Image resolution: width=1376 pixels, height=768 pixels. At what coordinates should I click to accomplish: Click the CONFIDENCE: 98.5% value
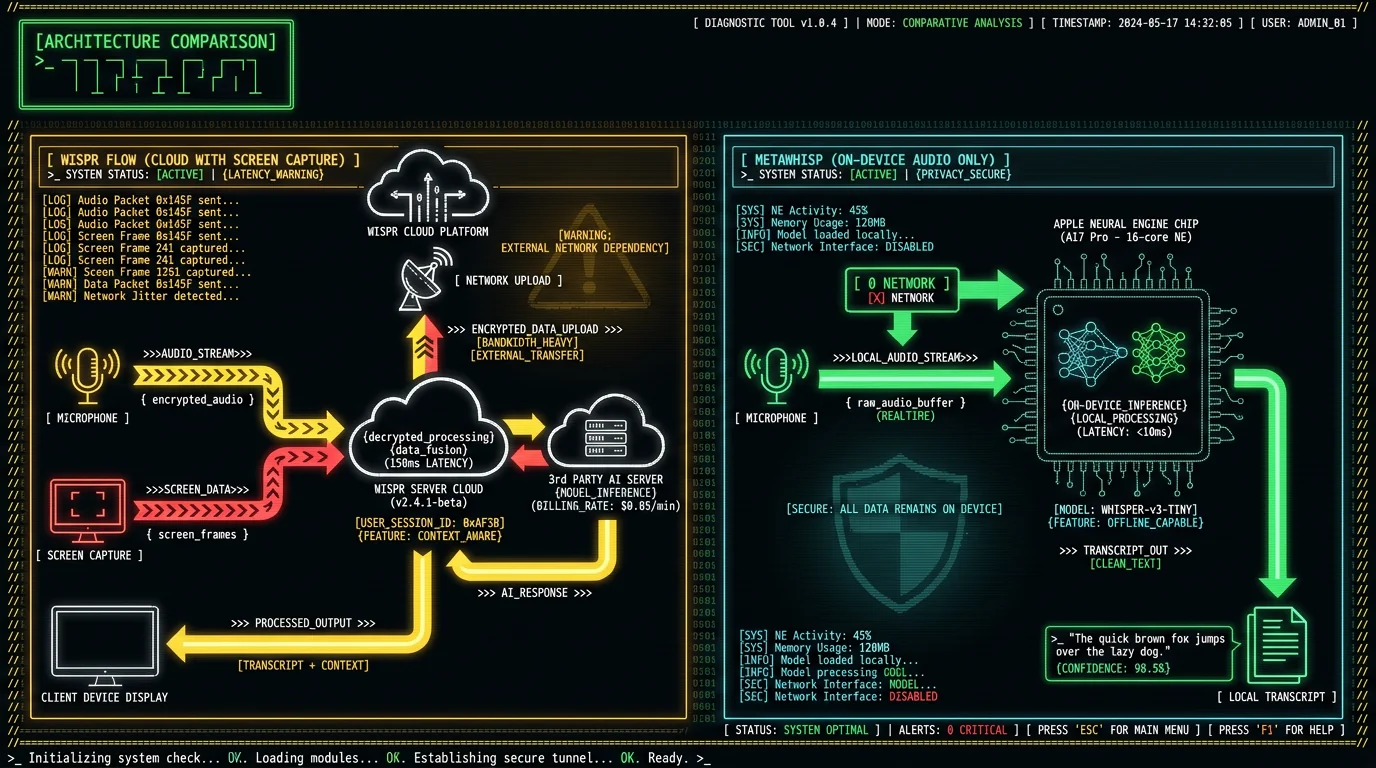click(1113, 668)
